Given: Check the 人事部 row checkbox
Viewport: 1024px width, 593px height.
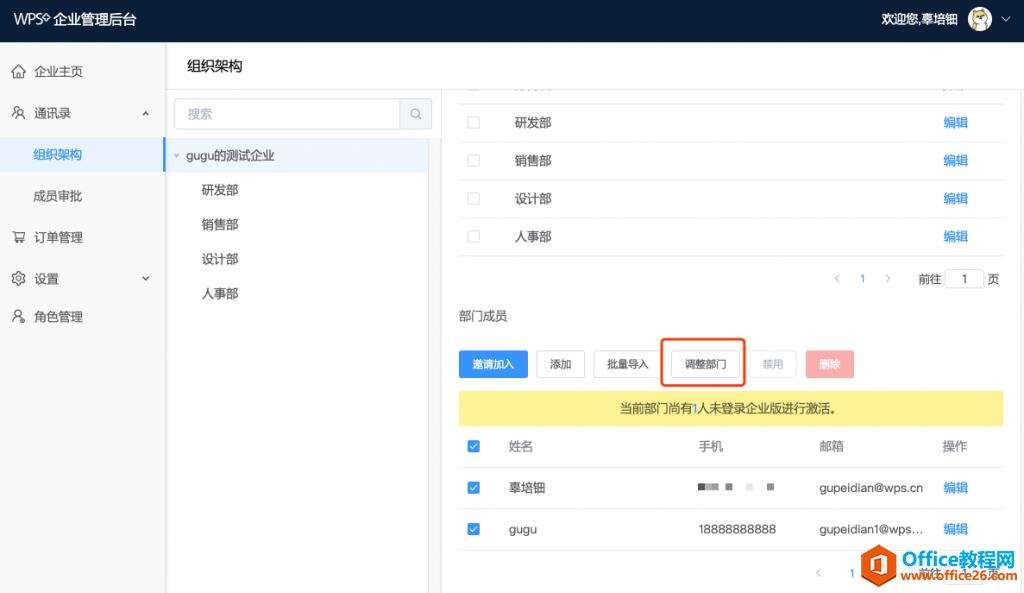Looking at the screenshot, I should (473, 236).
